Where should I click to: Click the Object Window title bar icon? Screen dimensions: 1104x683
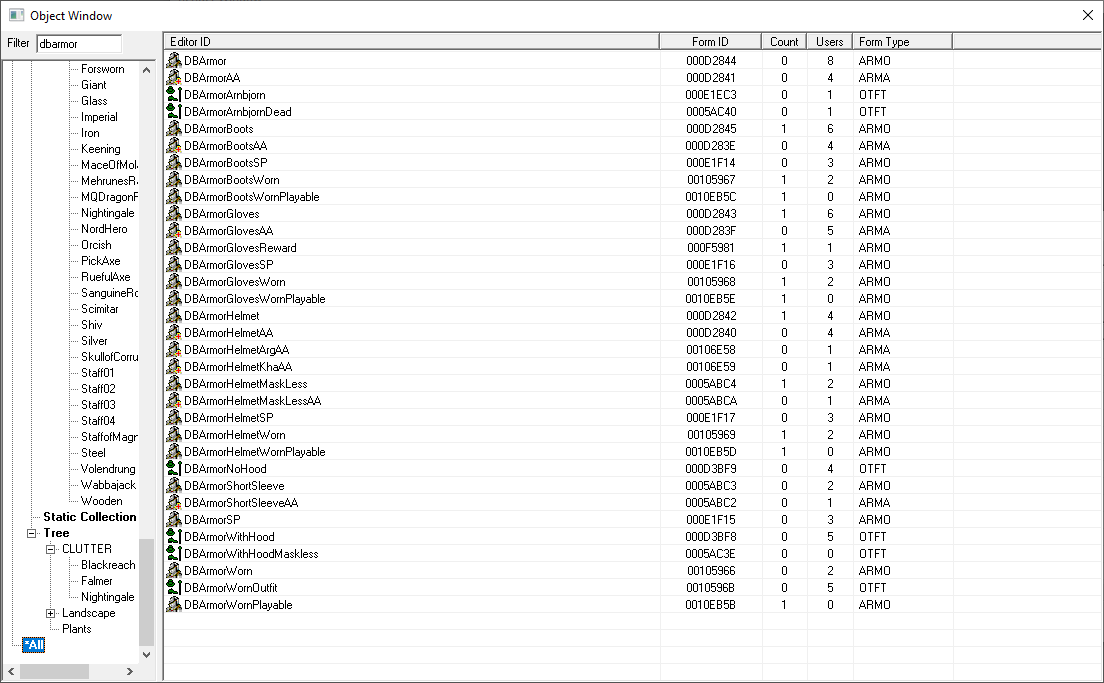16,15
